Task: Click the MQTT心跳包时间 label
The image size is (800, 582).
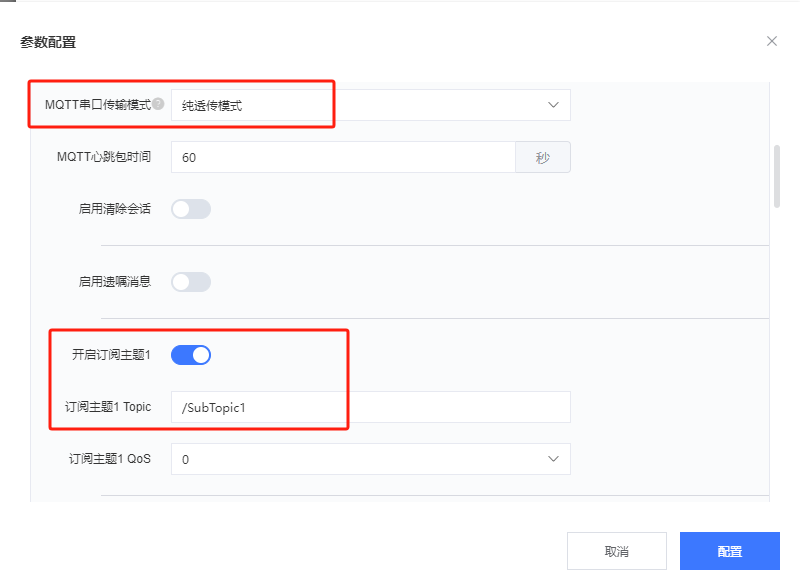Action: (104, 157)
